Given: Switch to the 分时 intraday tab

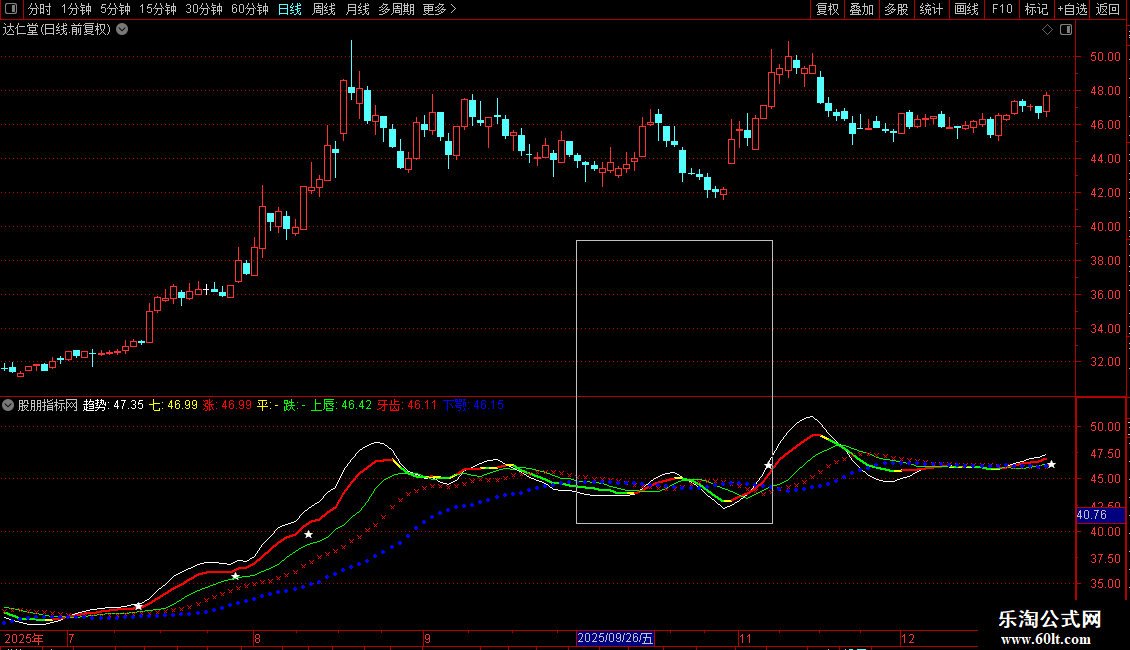Looking at the screenshot, I should tap(40, 9).
